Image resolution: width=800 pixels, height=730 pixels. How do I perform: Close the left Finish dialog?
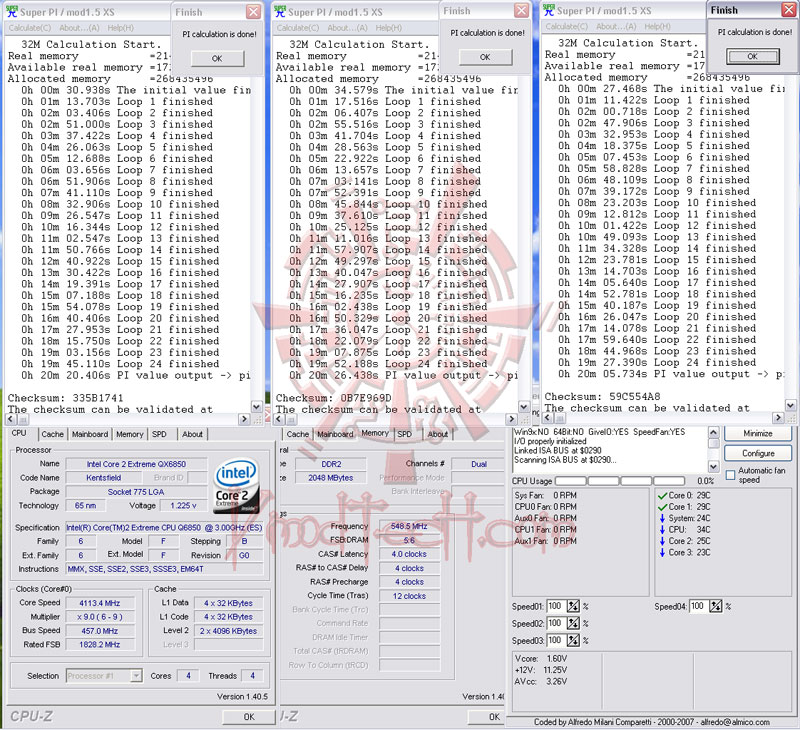tap(253, 12)
